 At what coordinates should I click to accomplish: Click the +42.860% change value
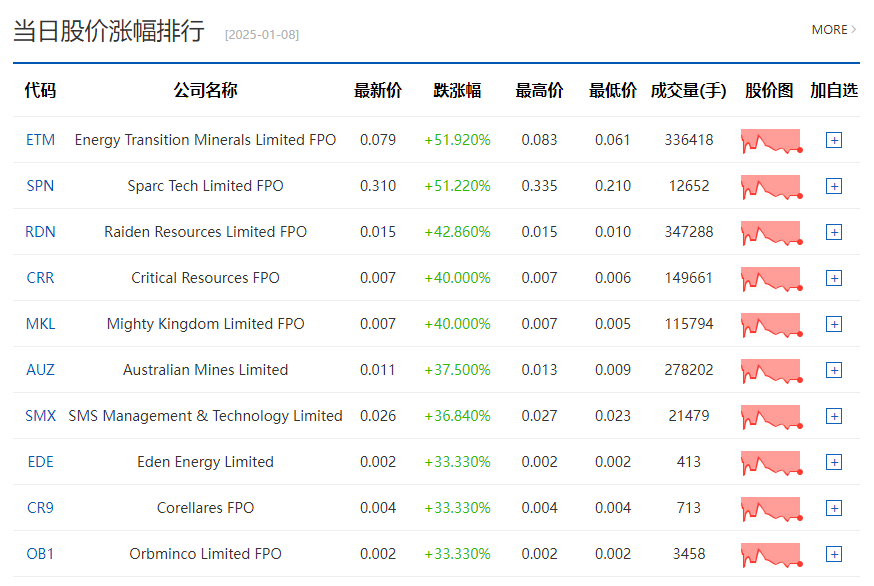pyautogui.click(x=457, y=232)
